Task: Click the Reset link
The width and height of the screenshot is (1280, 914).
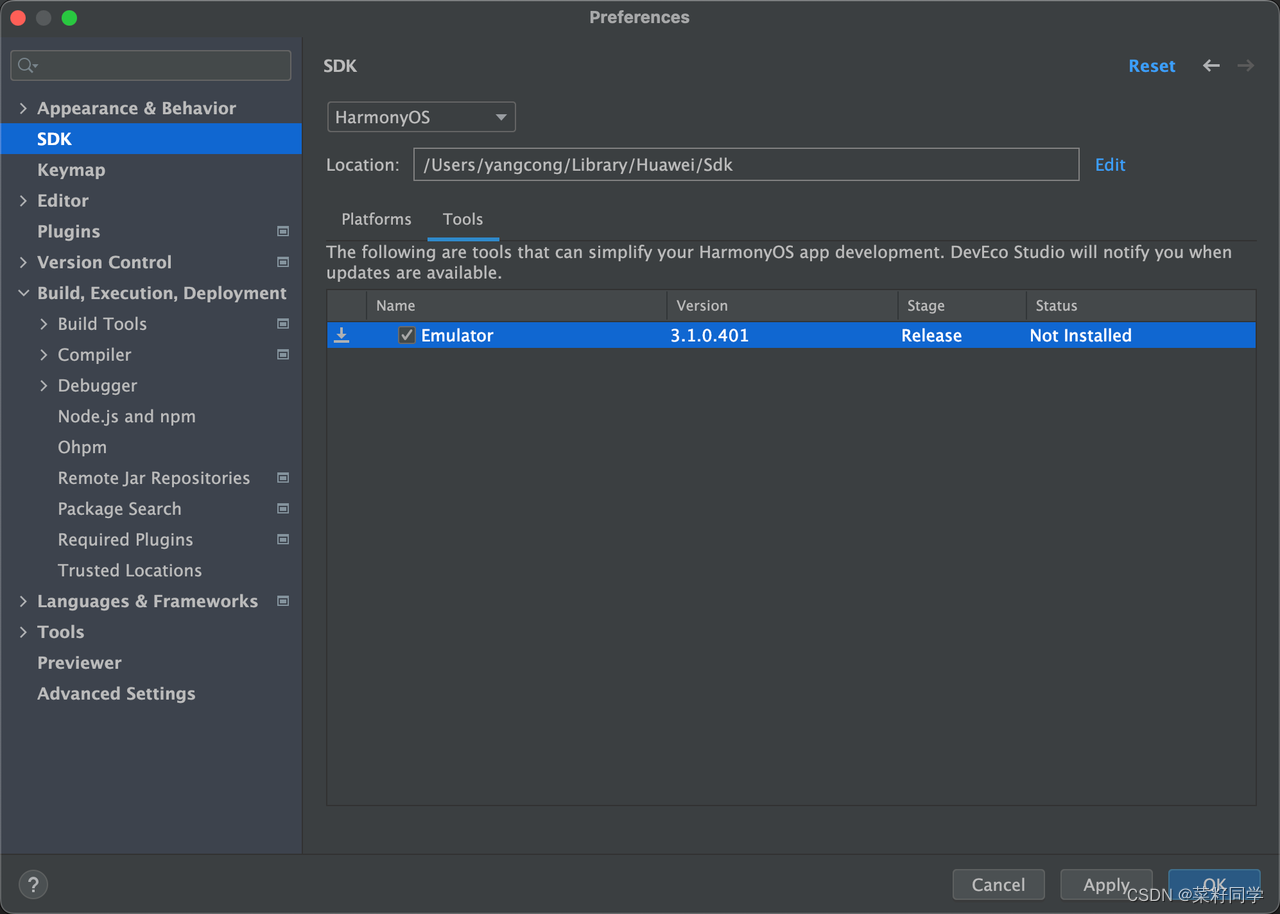Action: (1152, 66)
